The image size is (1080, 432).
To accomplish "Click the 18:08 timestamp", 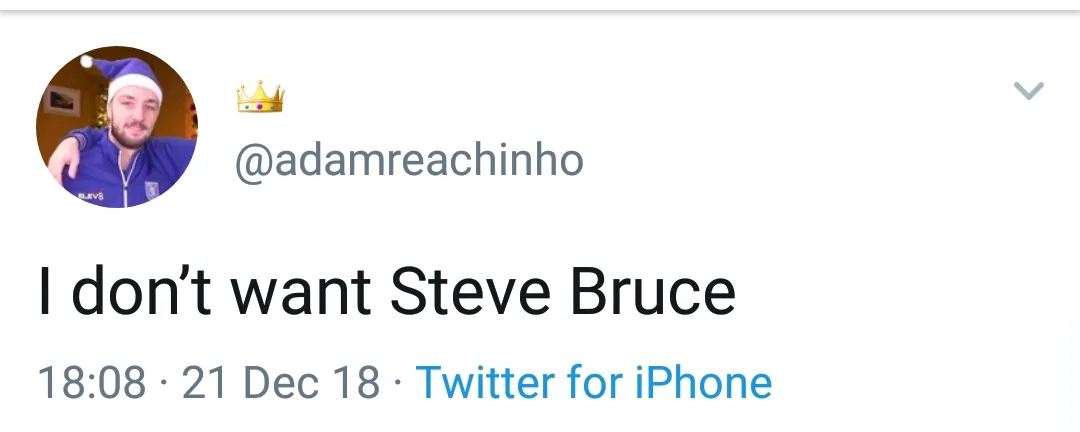I will (x=91, y=383).
